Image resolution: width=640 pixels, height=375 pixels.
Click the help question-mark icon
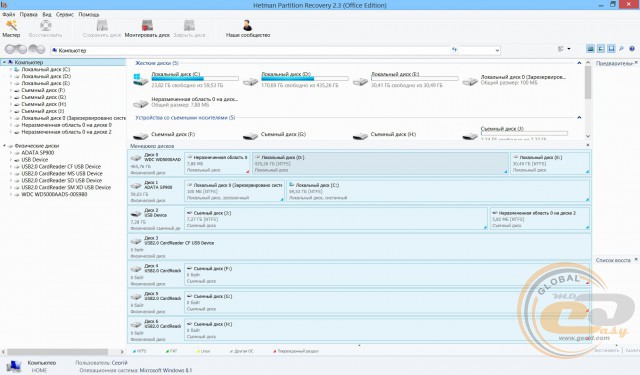point(632,49)
